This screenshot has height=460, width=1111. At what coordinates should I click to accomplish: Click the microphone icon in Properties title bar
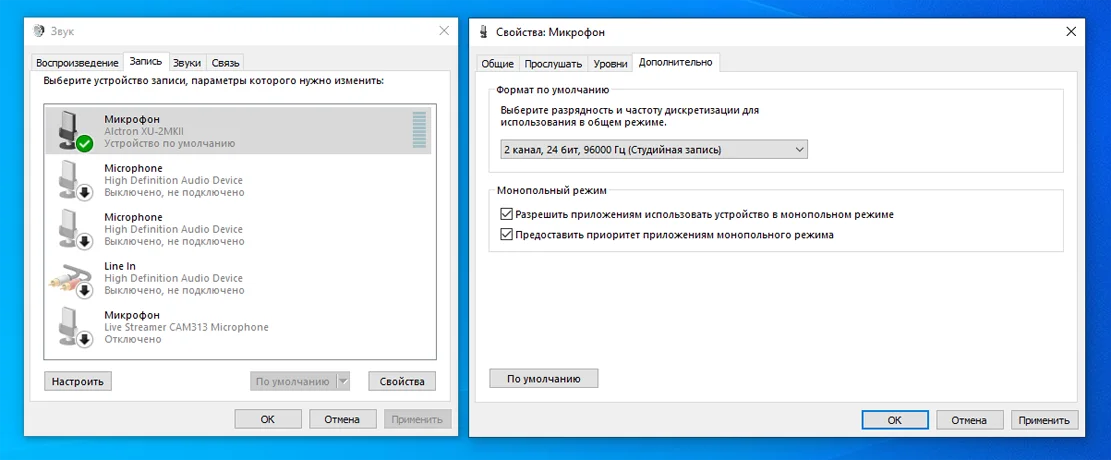(484, 31)
